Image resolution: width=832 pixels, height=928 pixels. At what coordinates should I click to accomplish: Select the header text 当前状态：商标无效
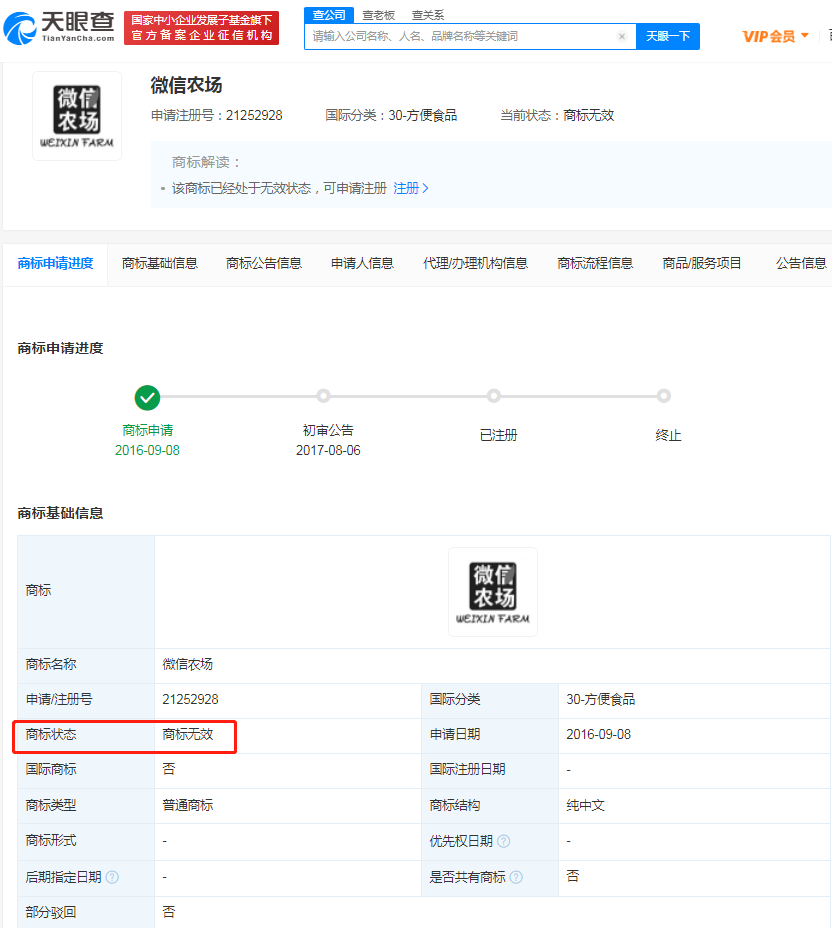(557, 115)
